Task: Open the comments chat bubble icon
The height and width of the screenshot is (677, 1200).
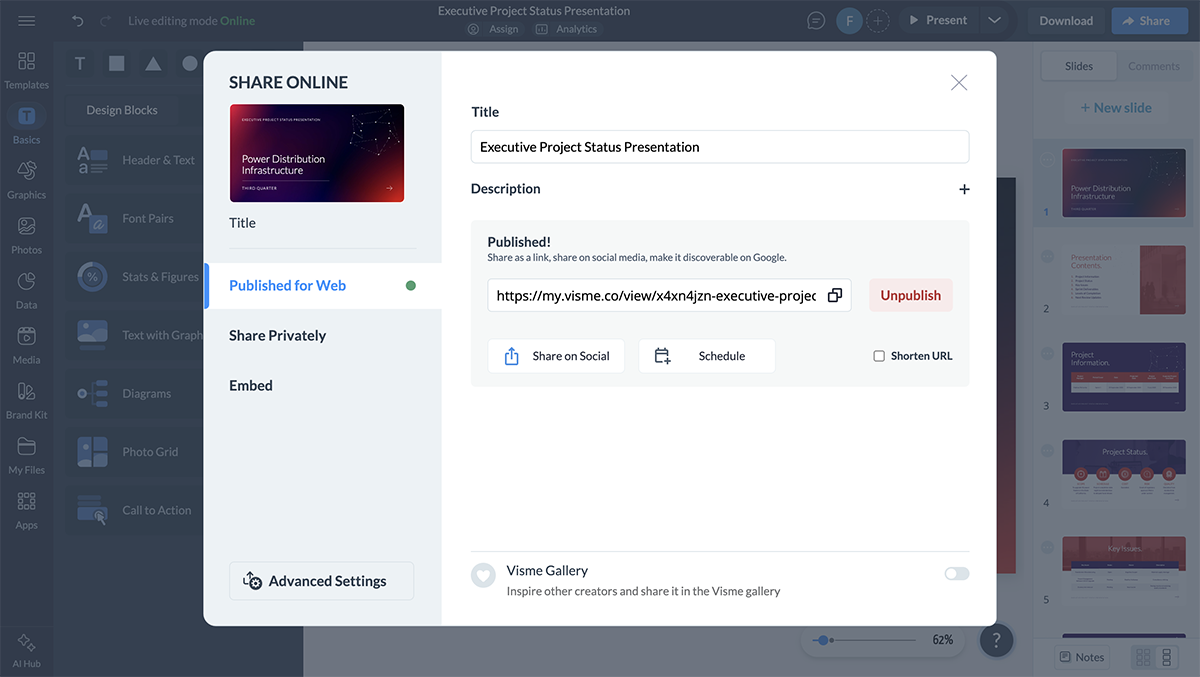Action: click(816, 21)
